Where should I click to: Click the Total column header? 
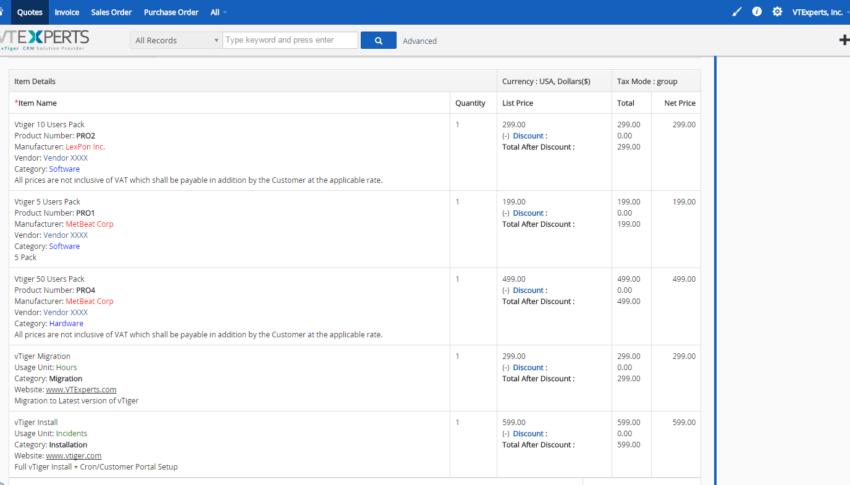pos(626,103)
